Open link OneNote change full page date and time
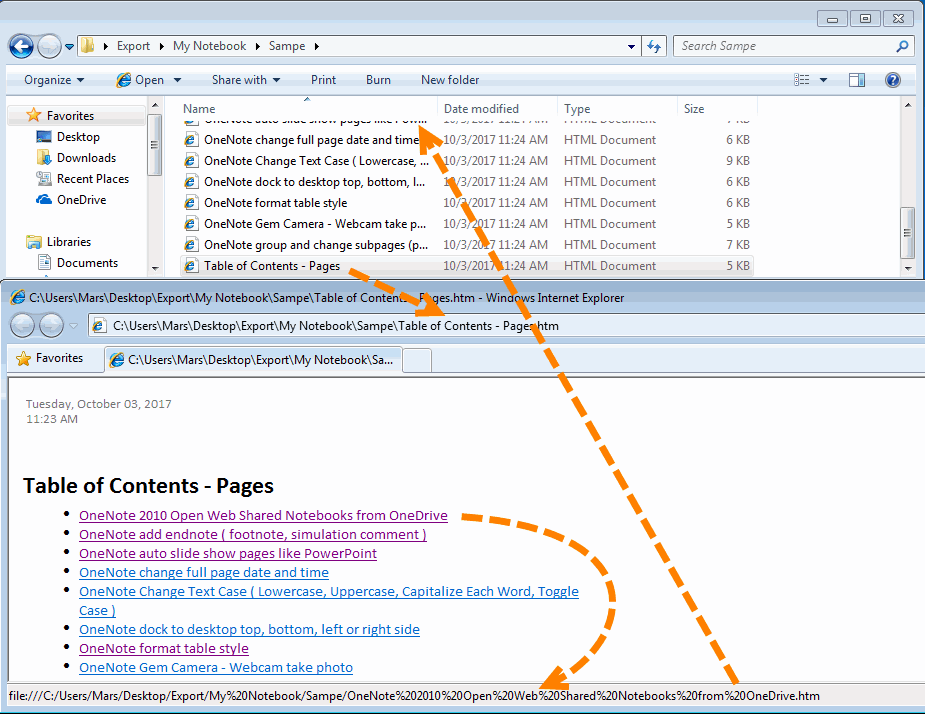 204,572
